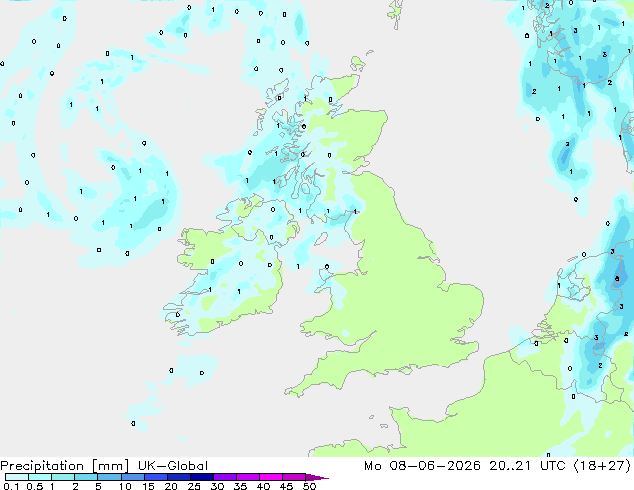Click the 1–2 mm legend color swatch
This screenshot has width=634, height=490.
click(x=63, y=477)
